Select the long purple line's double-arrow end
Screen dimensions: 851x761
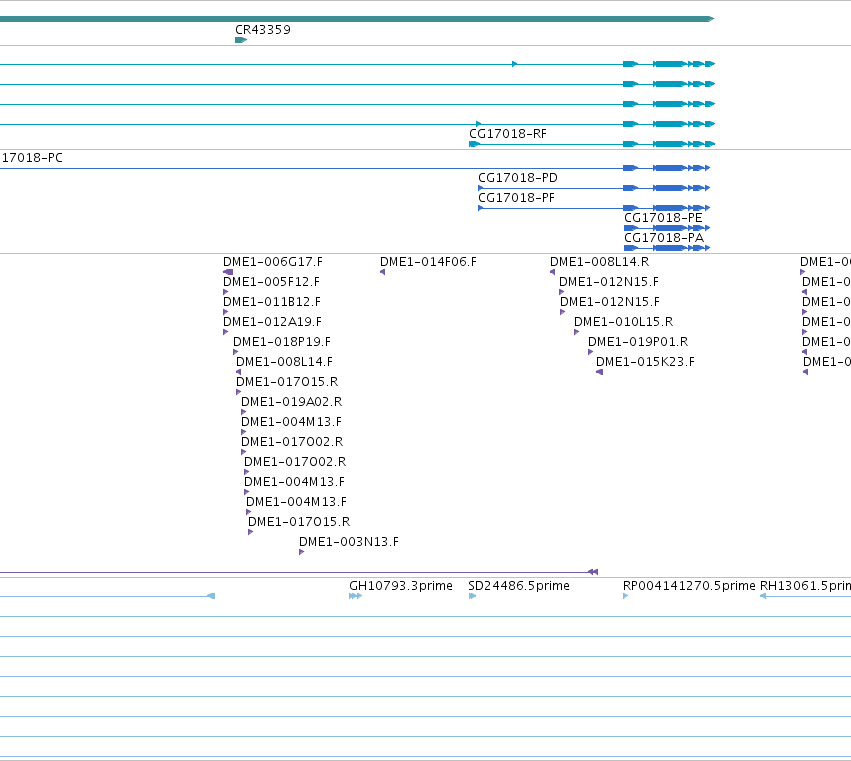(x=593, y=572)
